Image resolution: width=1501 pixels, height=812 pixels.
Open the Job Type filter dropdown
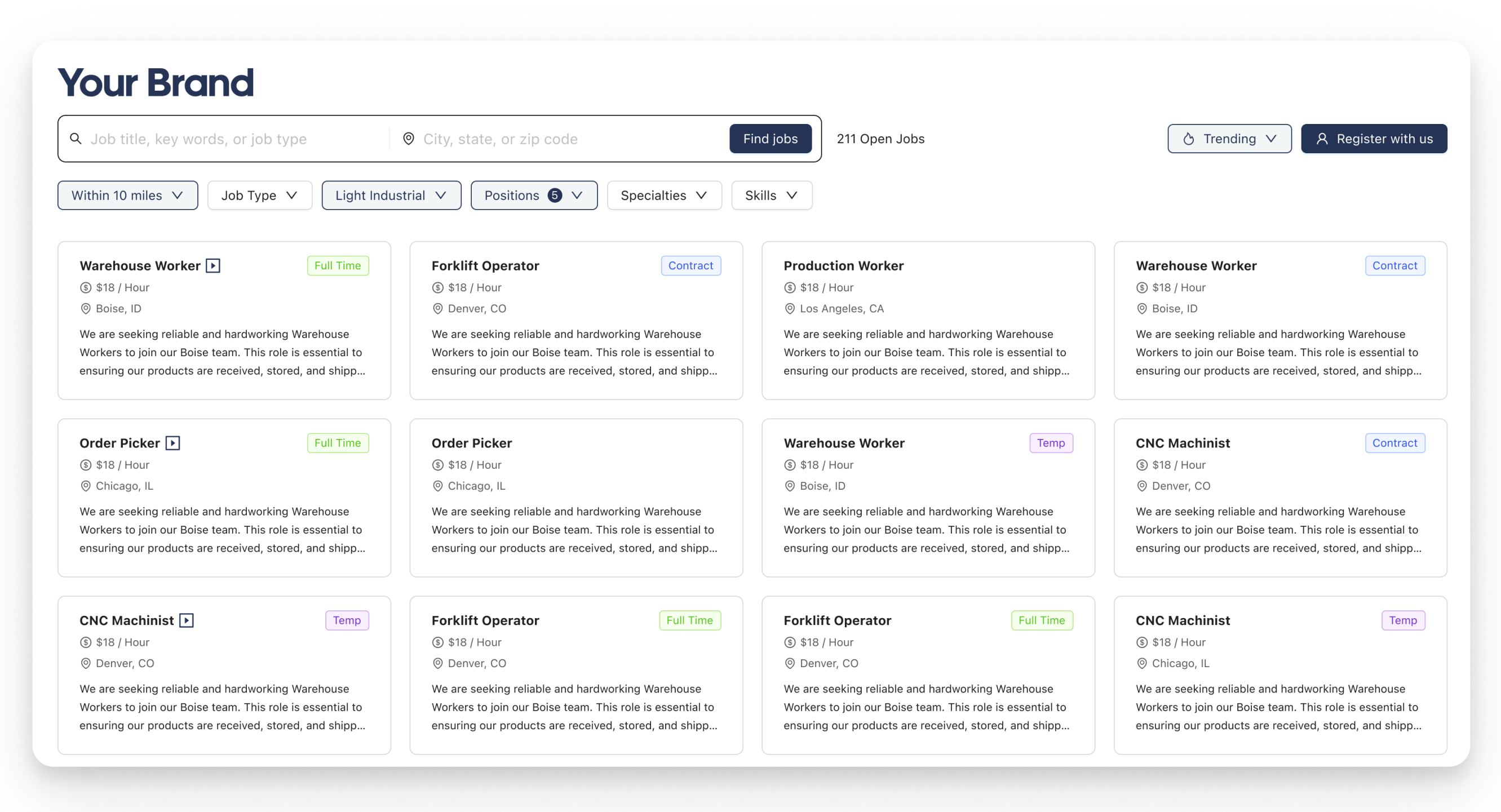(x=260, y=195)
